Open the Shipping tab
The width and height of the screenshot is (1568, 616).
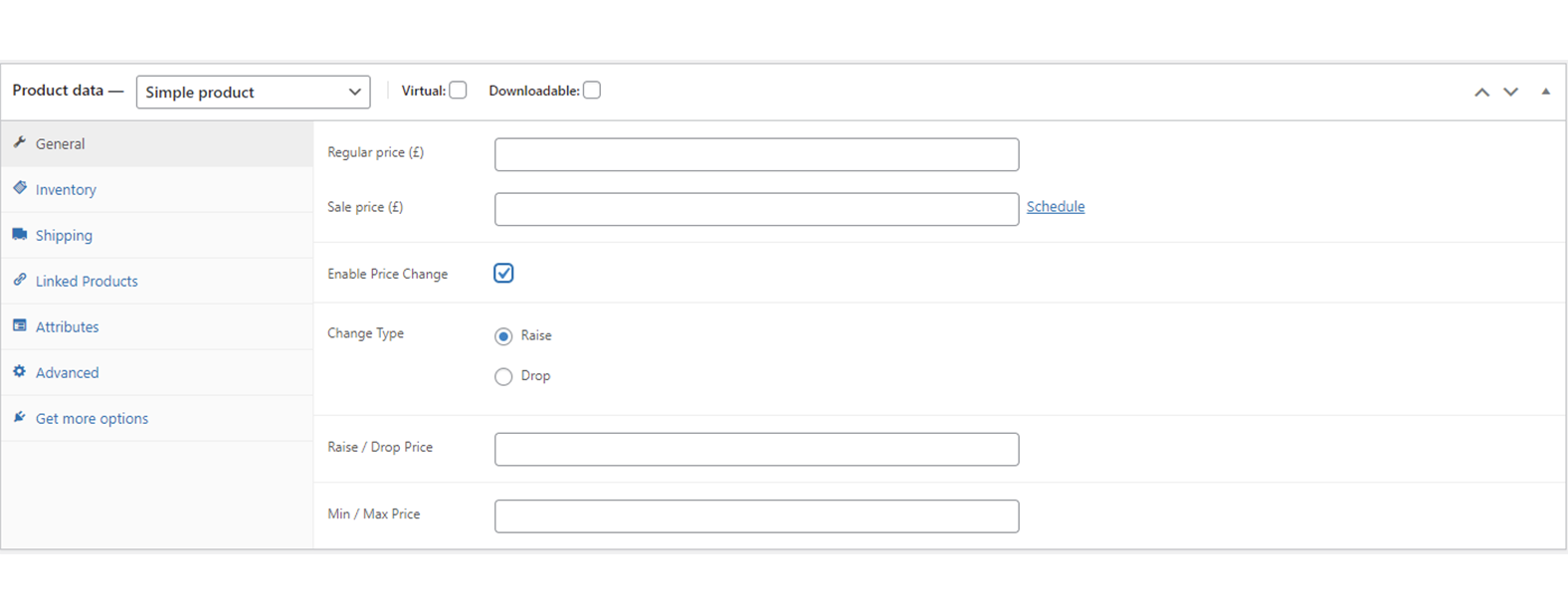click(x=64, y=235)
